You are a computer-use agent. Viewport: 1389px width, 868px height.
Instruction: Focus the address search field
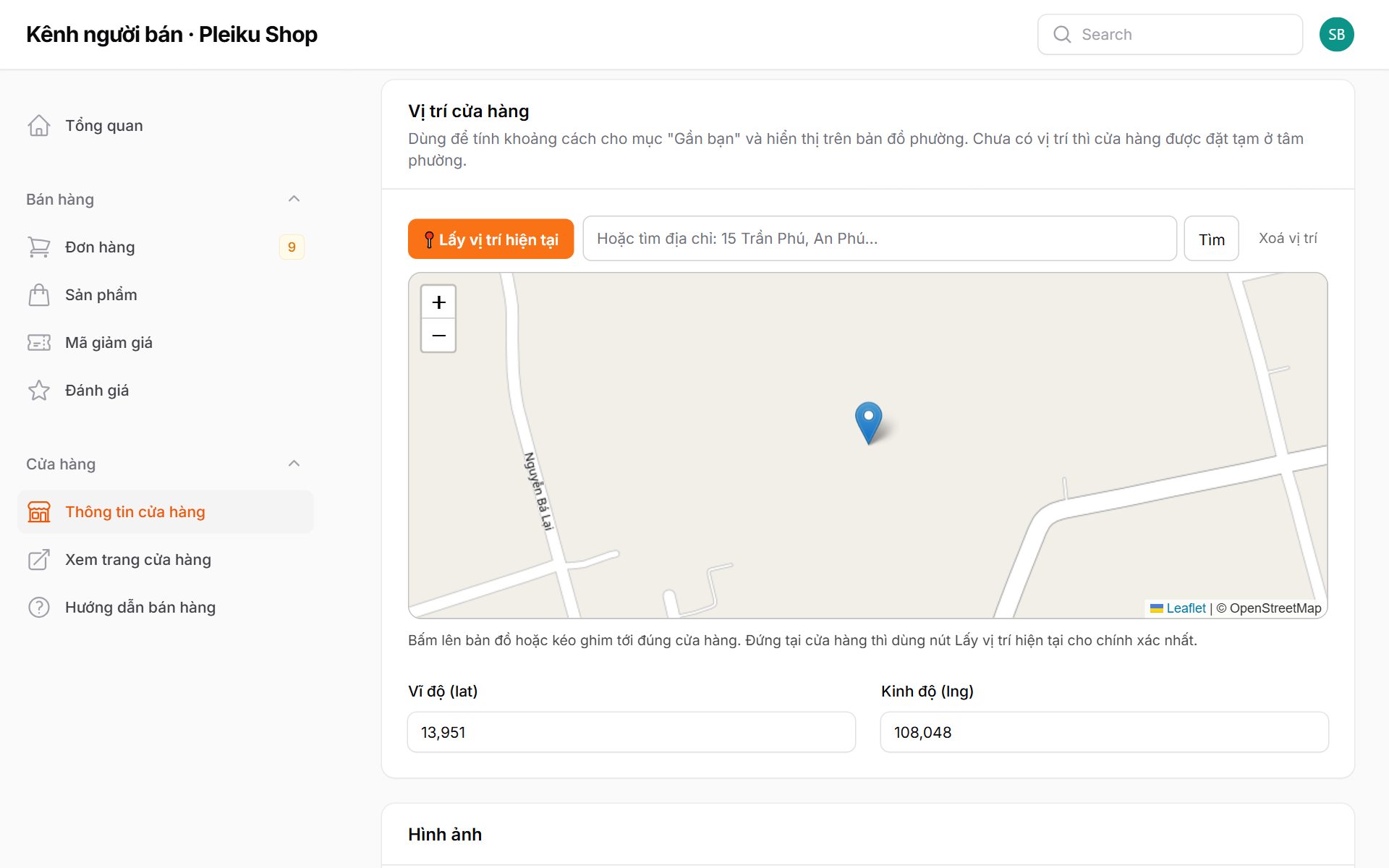click(x=880, y=239)
